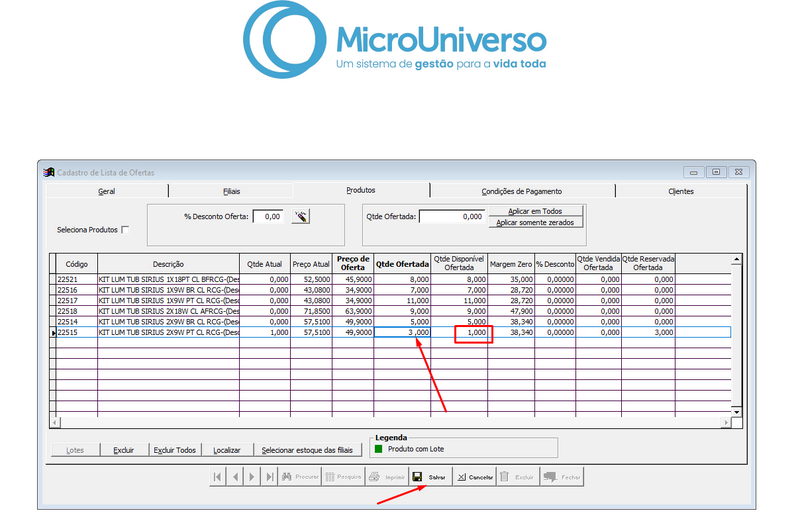Click the Qtde Reservada Ofertada column header

click(x=648, y=263)
